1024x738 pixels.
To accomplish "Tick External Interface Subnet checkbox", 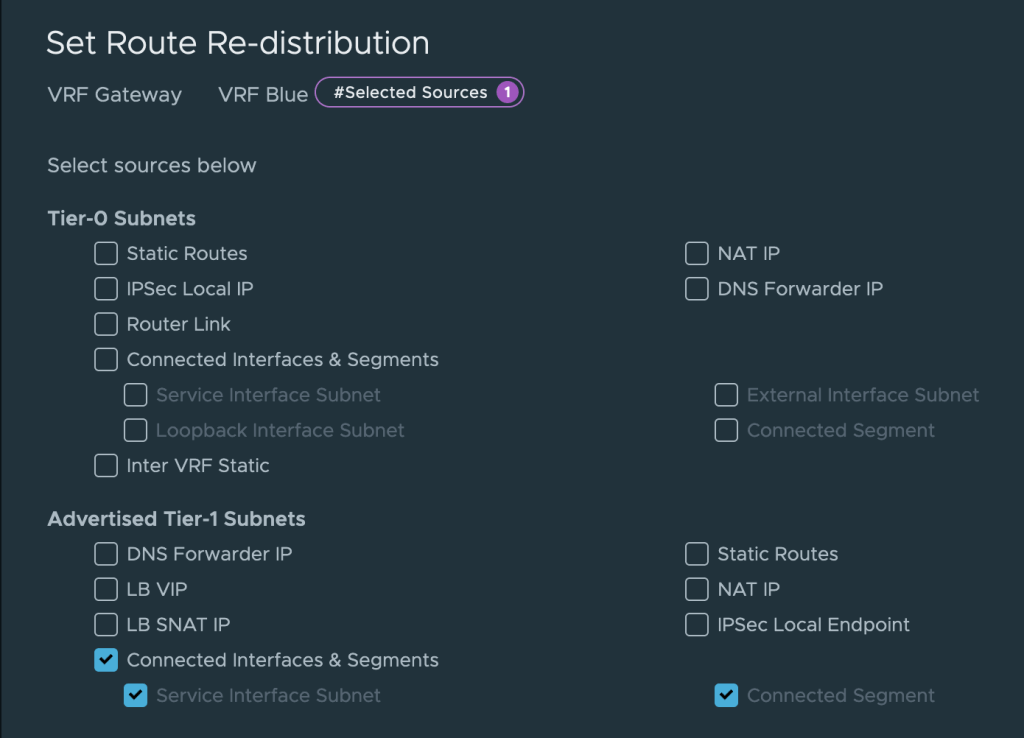I will [x=726, y=395].
